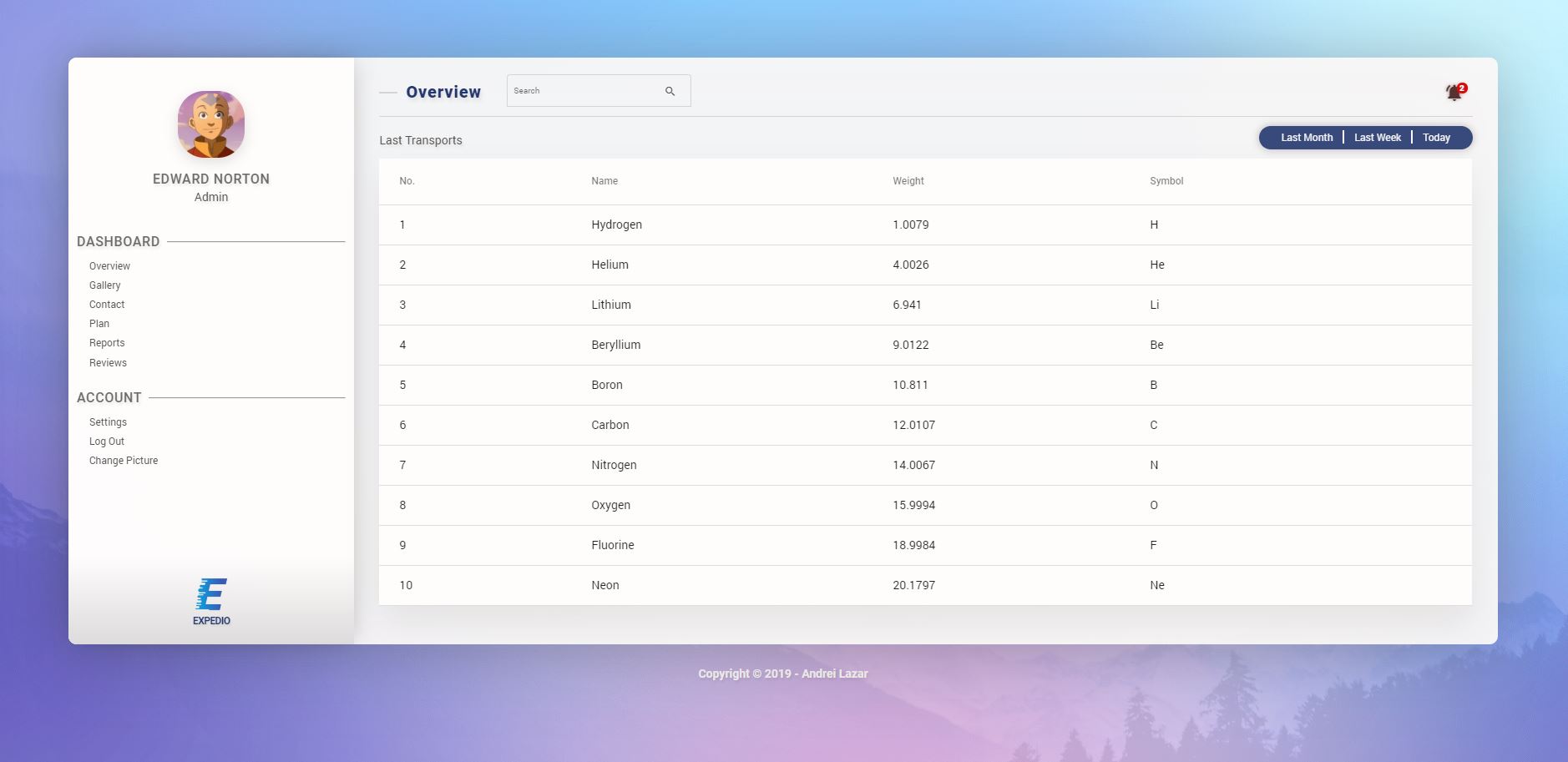The width and height of the screenshot is (1568, 762).
Task: Go to the Contact page
Action: [107, 304]
